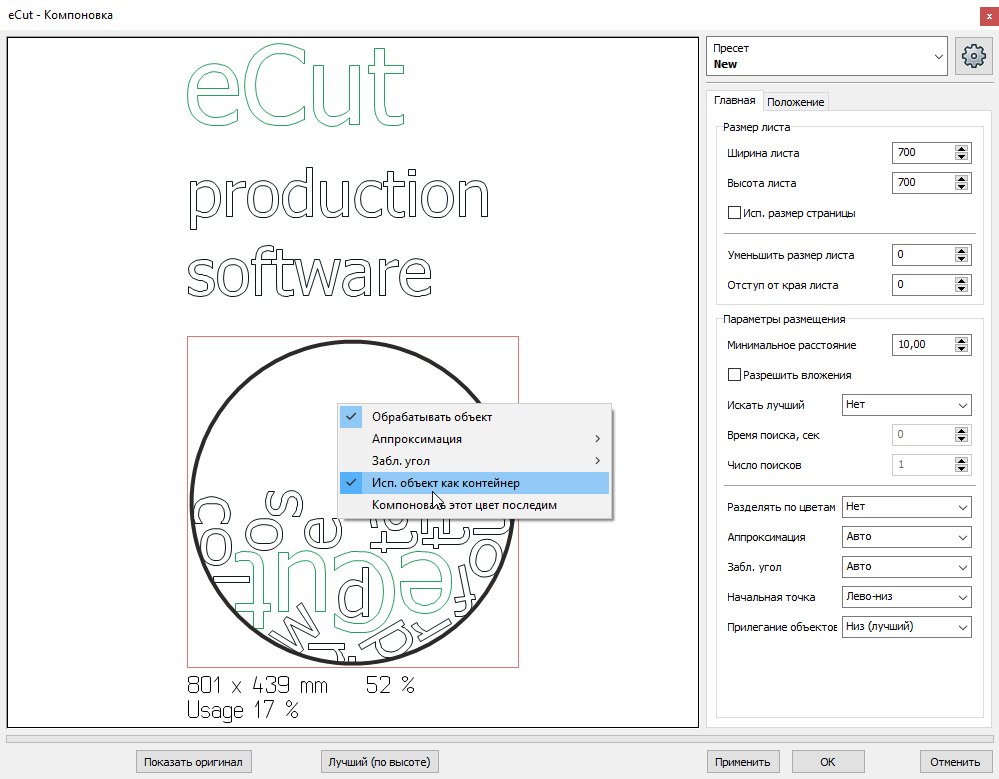Click the production outline text in preview
This screenshot has width=999, height=779.
338,197
